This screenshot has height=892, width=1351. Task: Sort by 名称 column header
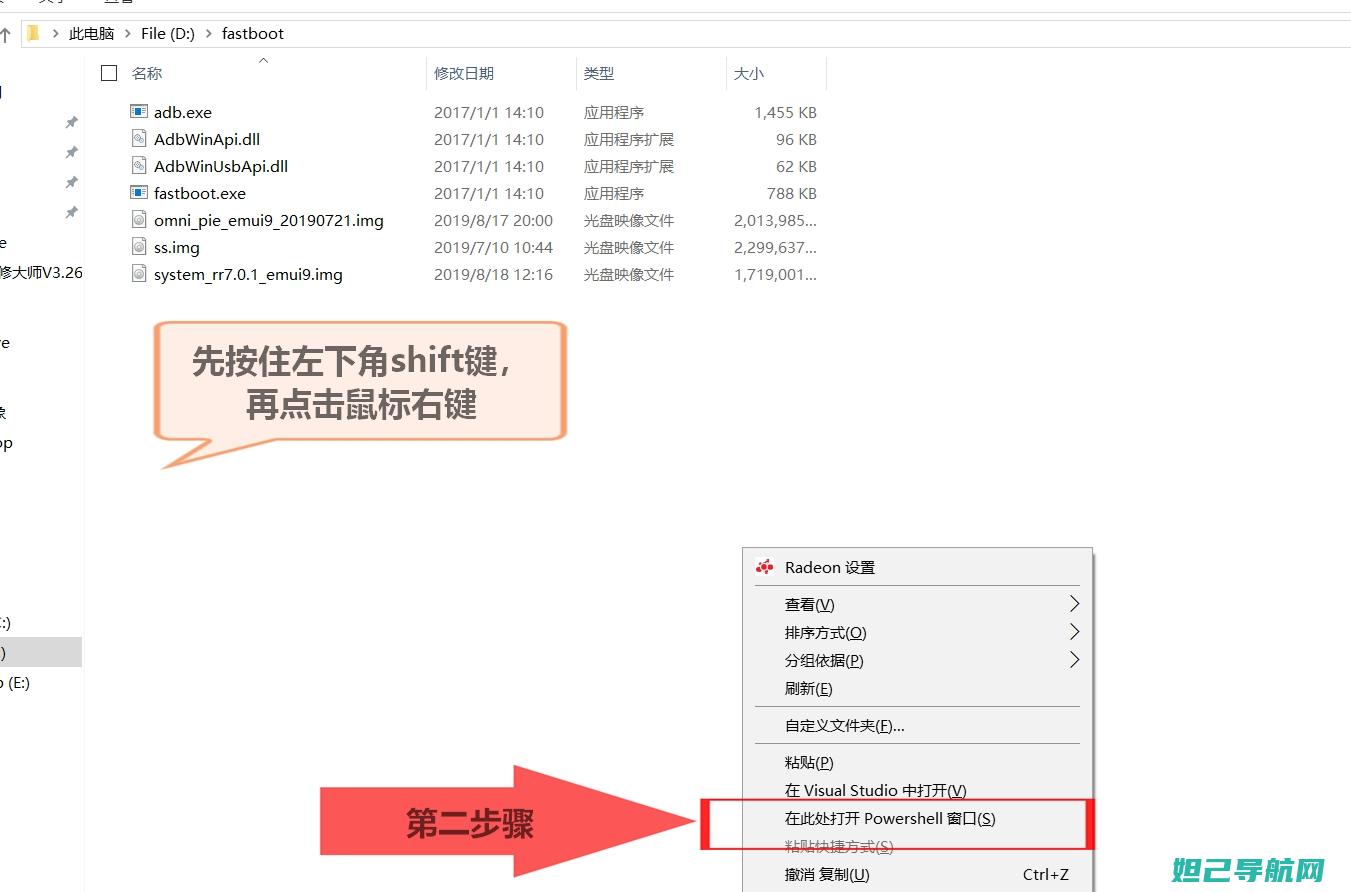point(147,73)
